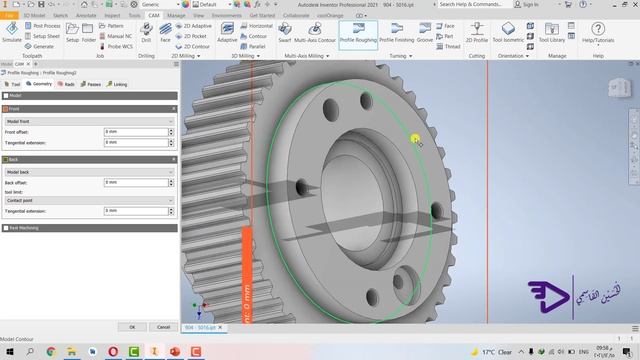Click Multi-Axis Contour operation
The image size is (640, 360).
point(315,32)
